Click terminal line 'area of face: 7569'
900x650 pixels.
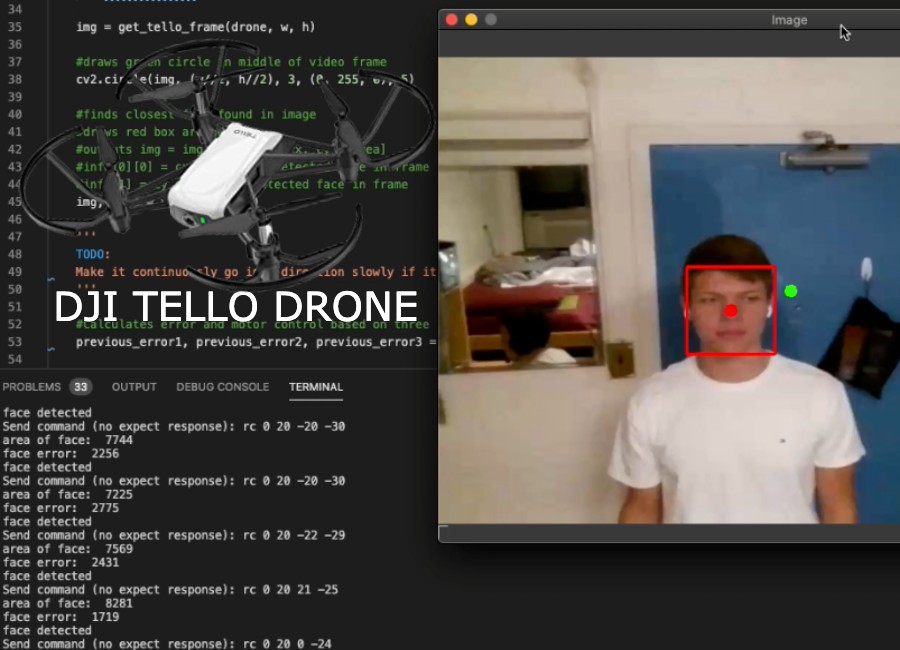[x=68, y=549]
